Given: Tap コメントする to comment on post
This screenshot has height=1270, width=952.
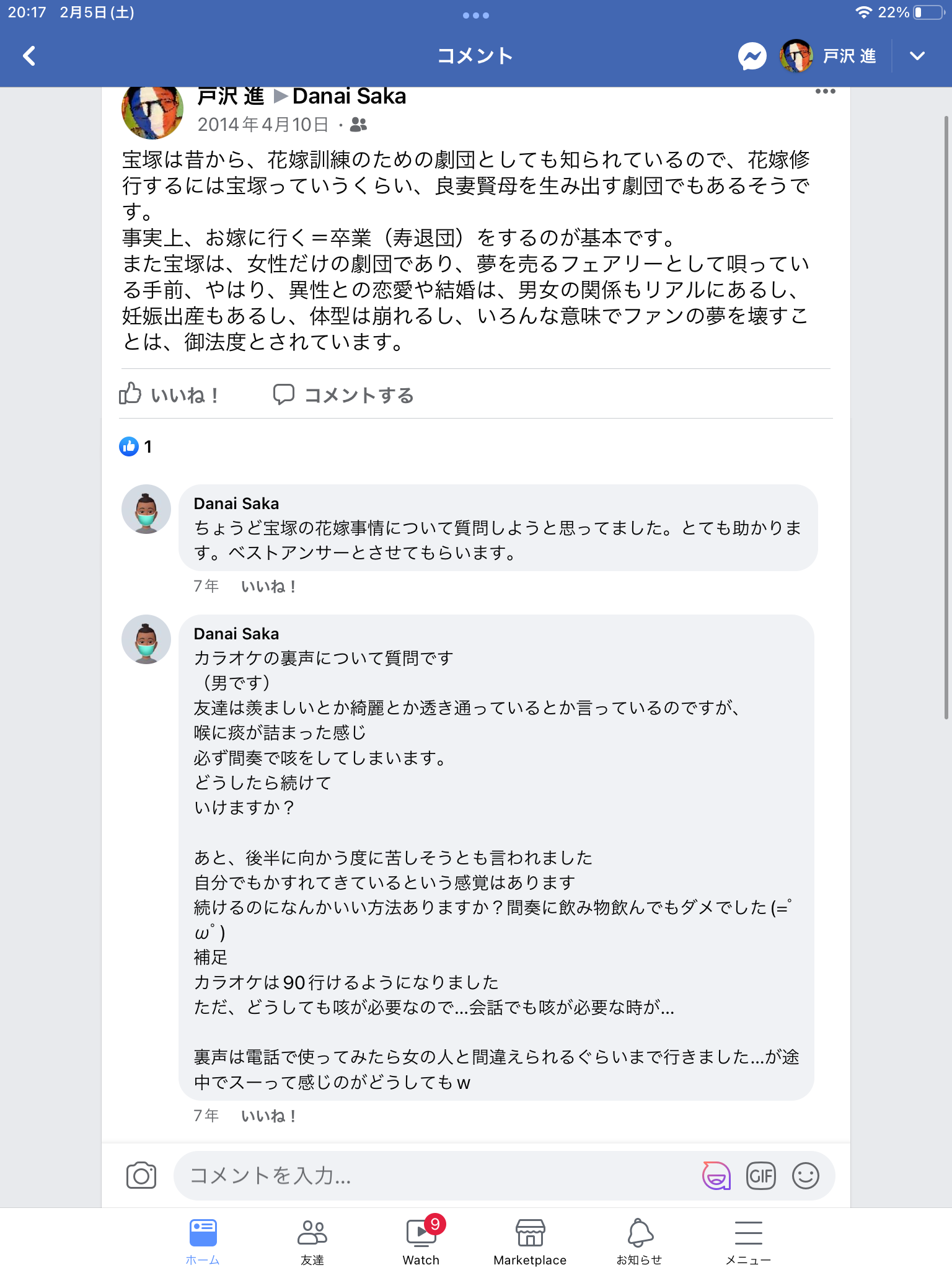Looking at the screenshot, I should point(344,394).
